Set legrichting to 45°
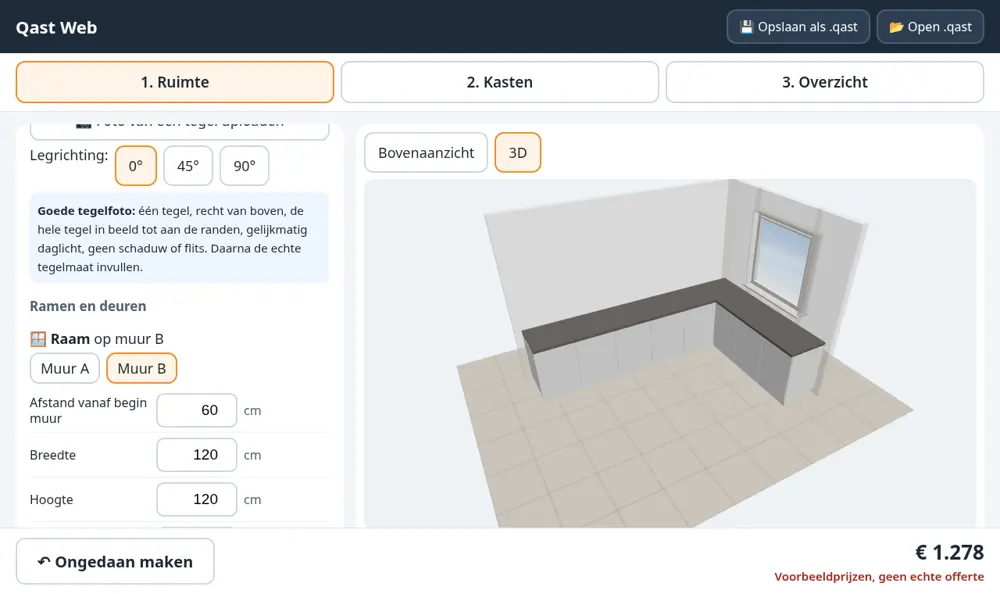Screen dimensions: 1000x594 coord(188,166)
